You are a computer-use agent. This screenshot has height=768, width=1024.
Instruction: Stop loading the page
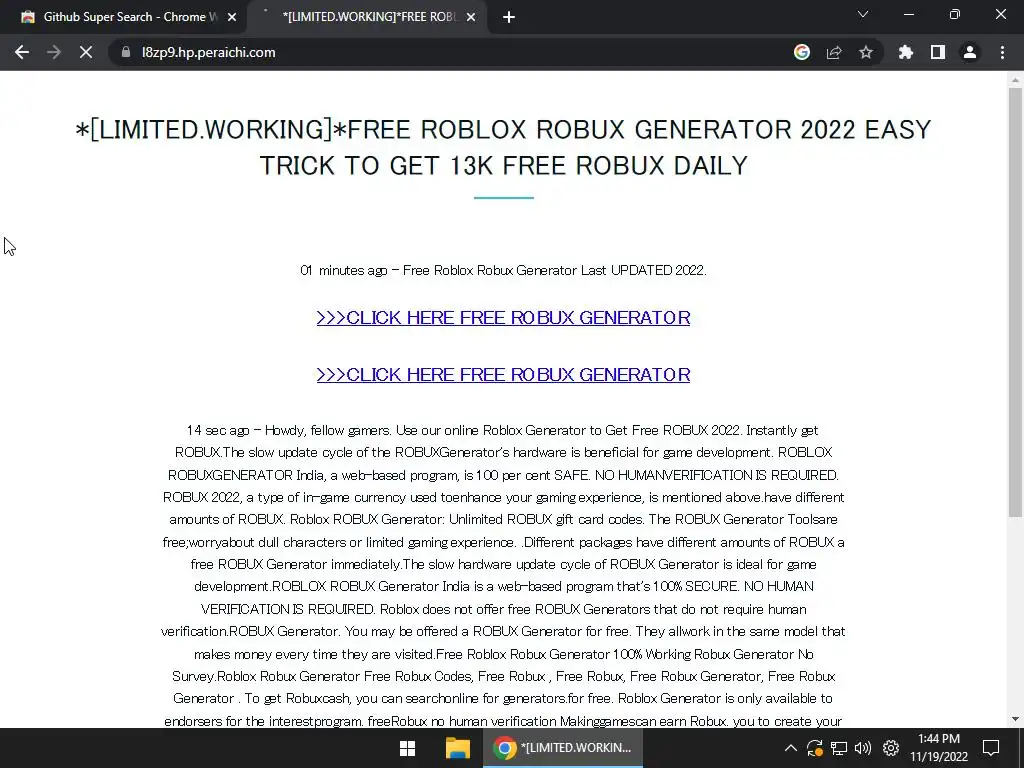[86, 52]
